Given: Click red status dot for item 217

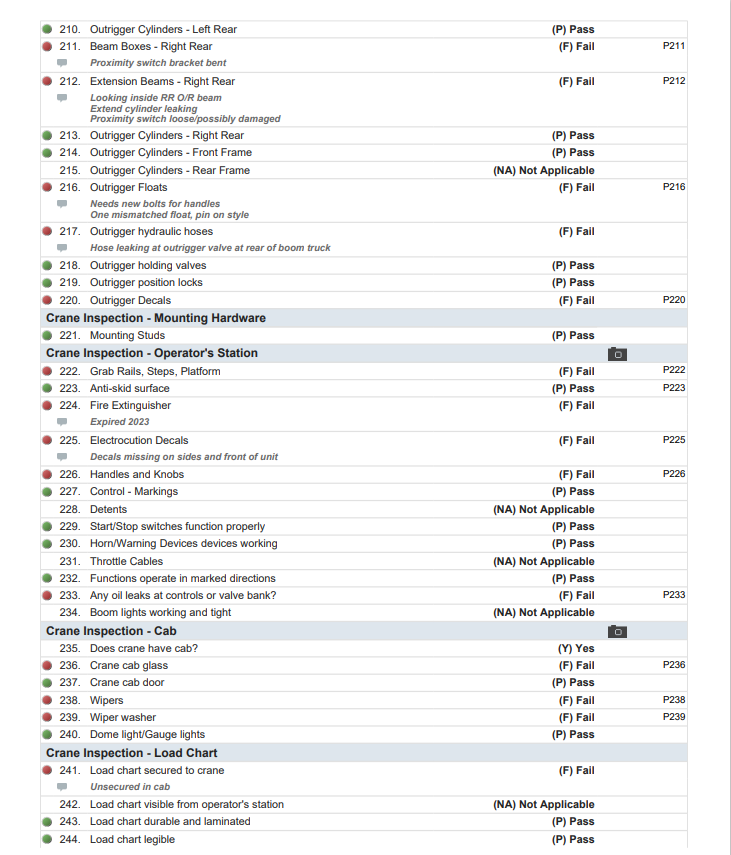Looking at the screenshot, I should point(47,231).
